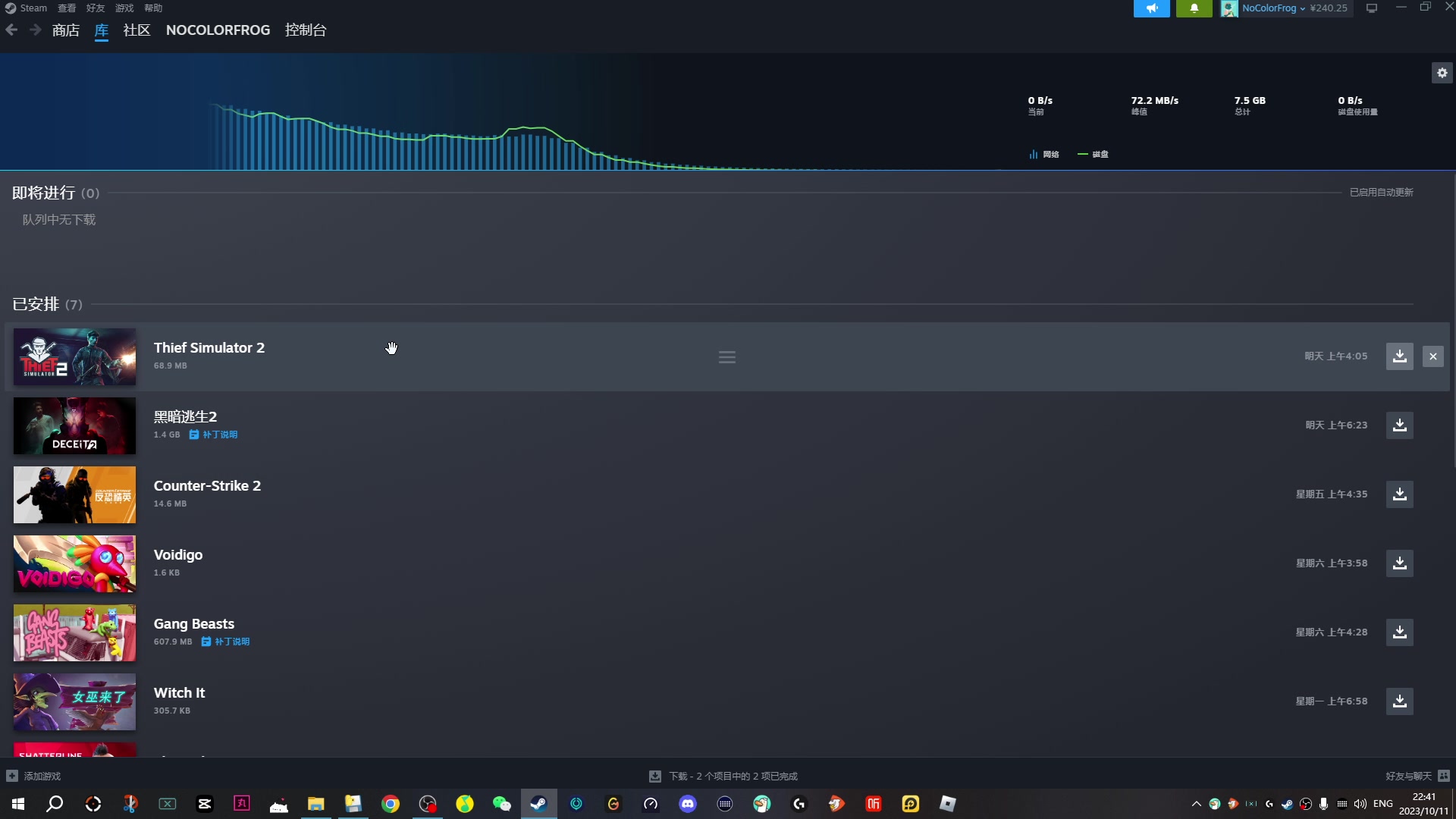Open WeChat from the taskbar
The image size is (1456, 819).
click(501, 804)
